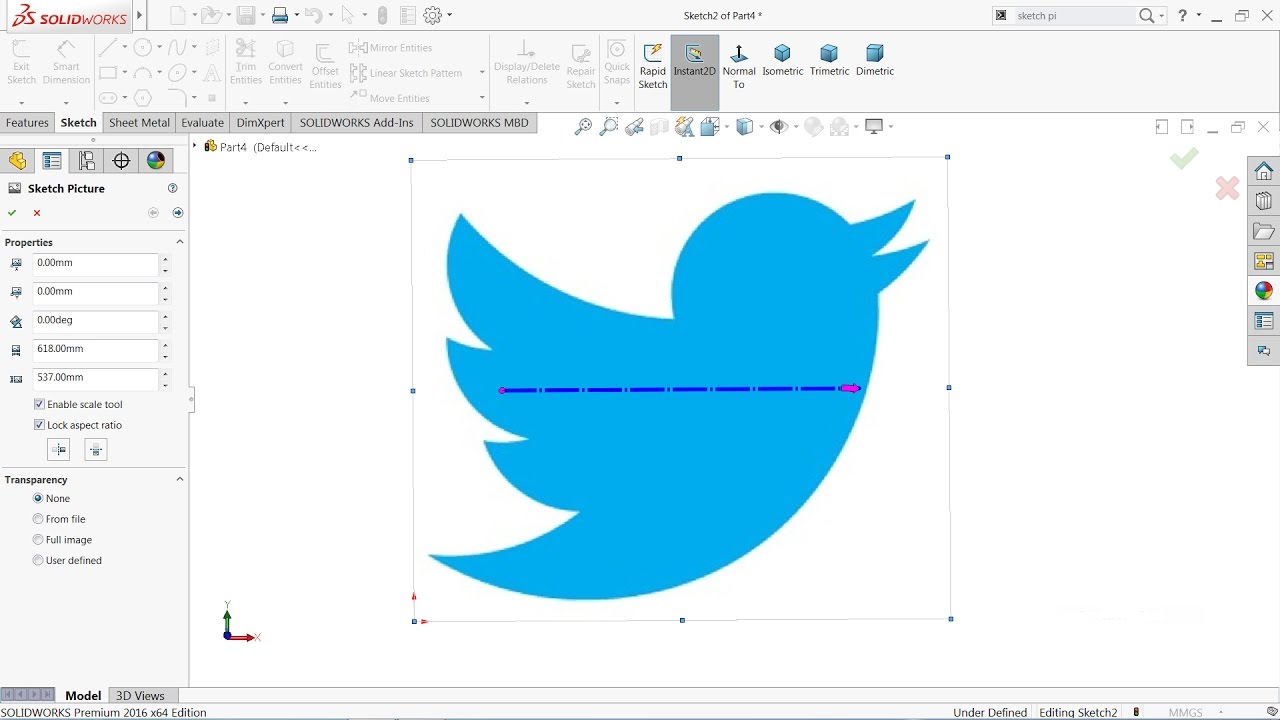This screenshot has height=720, width=1280.
Task: Open SOLIDWORKS Resources home icon
Action: pyautogui.click(x=1264, y=171)
